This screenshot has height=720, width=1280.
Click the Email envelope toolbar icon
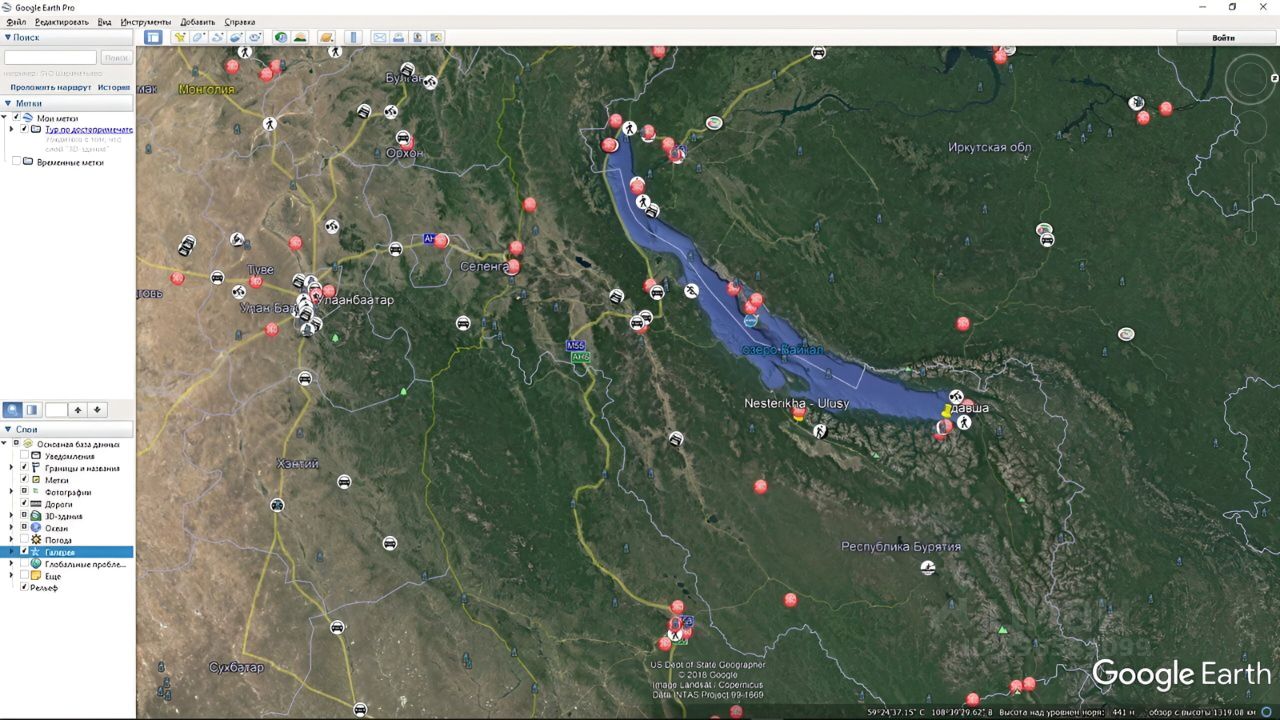point(380,37)
